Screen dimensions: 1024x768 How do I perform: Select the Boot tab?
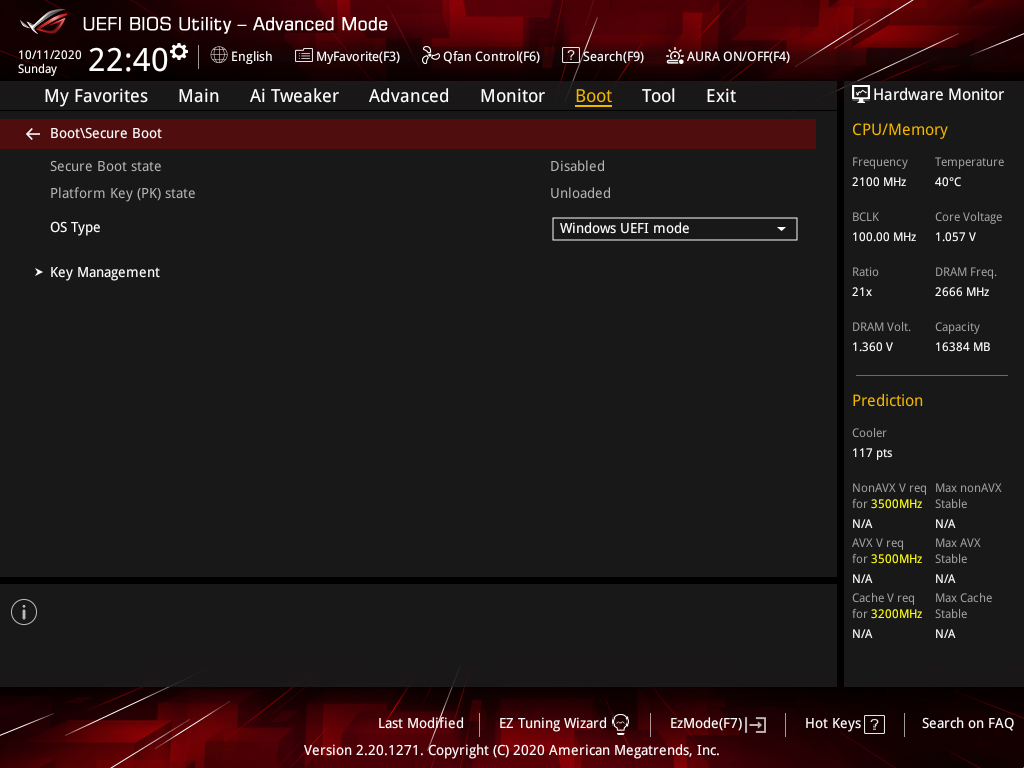click(x=594, y=96)
